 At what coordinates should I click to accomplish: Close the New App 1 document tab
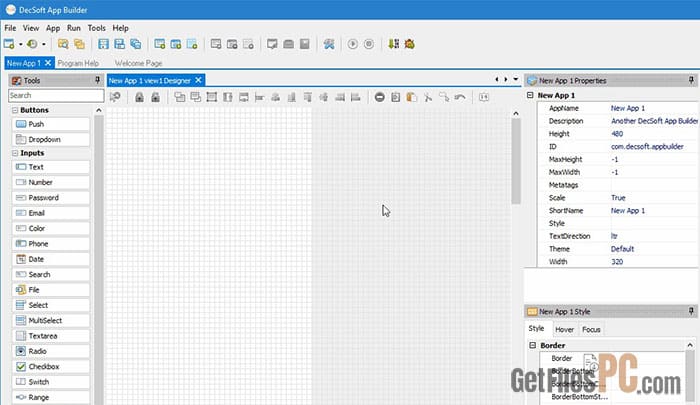point(48,63)
